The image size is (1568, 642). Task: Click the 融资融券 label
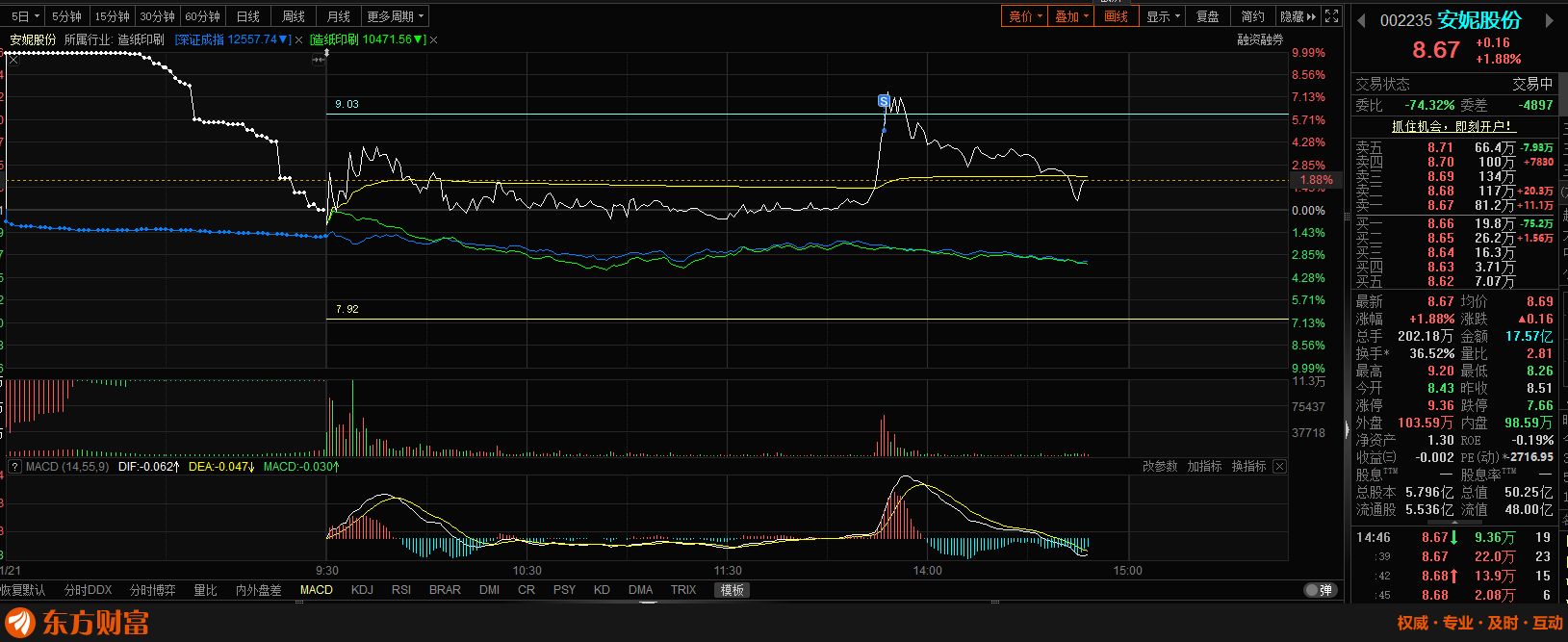(x=1260, y=39)
